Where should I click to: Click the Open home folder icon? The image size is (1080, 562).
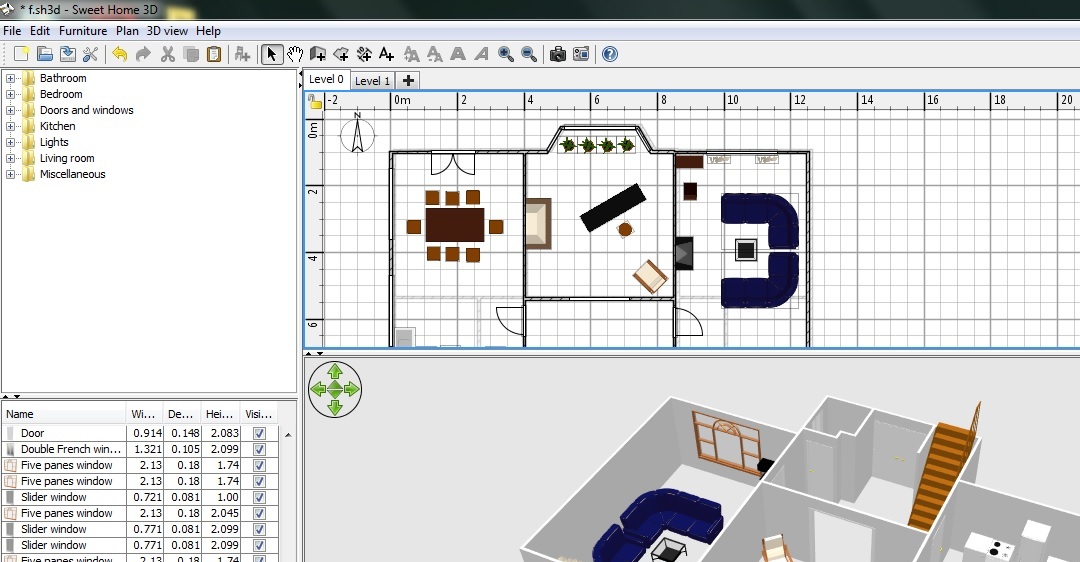point(45,54)
